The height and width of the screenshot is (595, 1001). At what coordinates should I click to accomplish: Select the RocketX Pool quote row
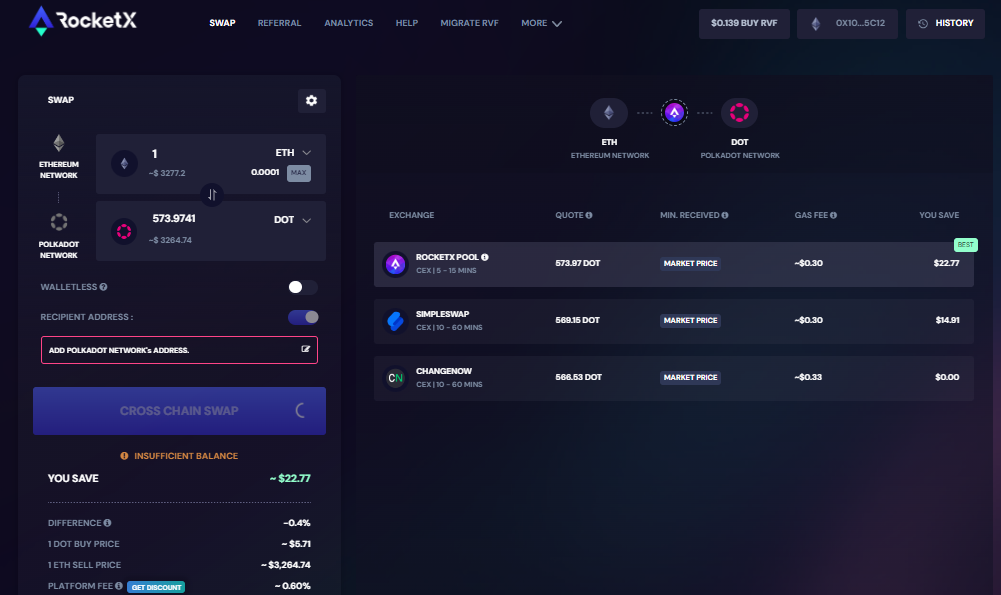[x=674, y=264]
